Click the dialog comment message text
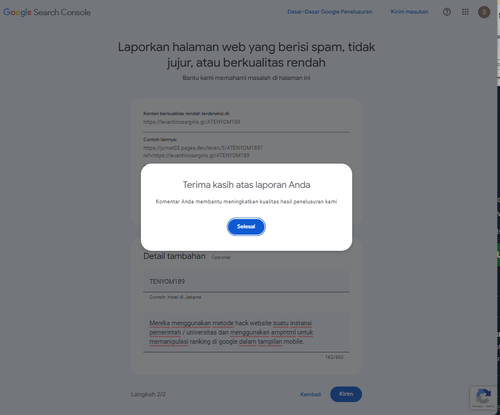500x415 pixels. pos(246,202)
